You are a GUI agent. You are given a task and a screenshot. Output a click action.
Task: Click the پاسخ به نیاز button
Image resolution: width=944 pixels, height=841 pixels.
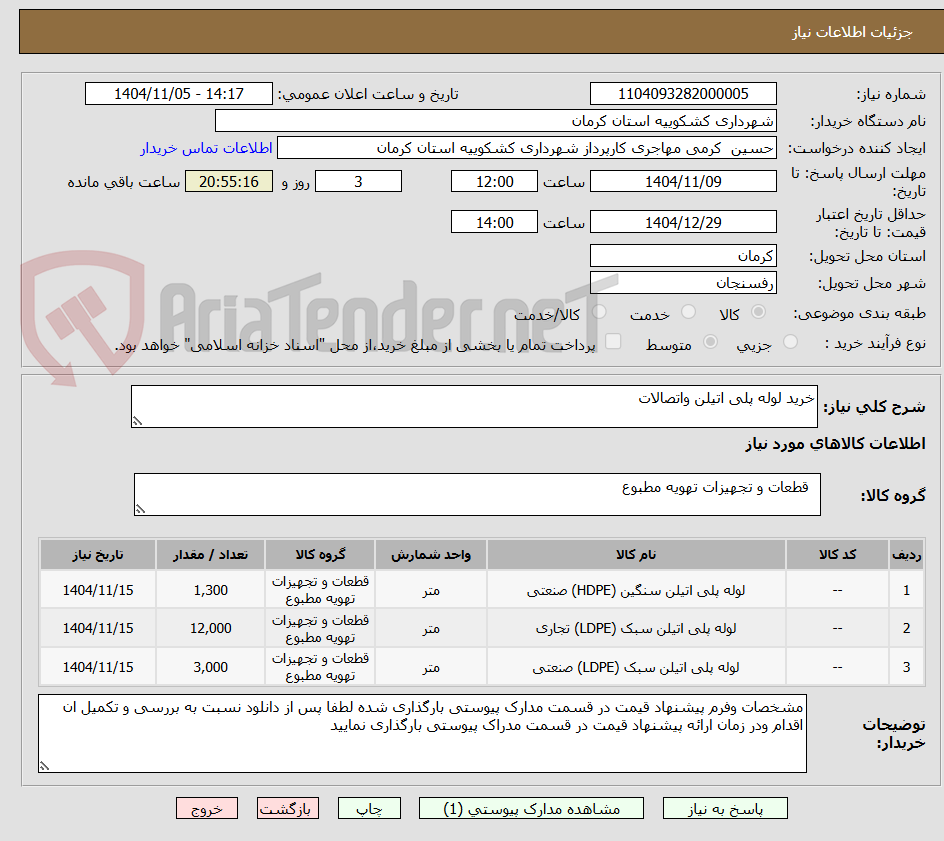(x=725, y=808)
